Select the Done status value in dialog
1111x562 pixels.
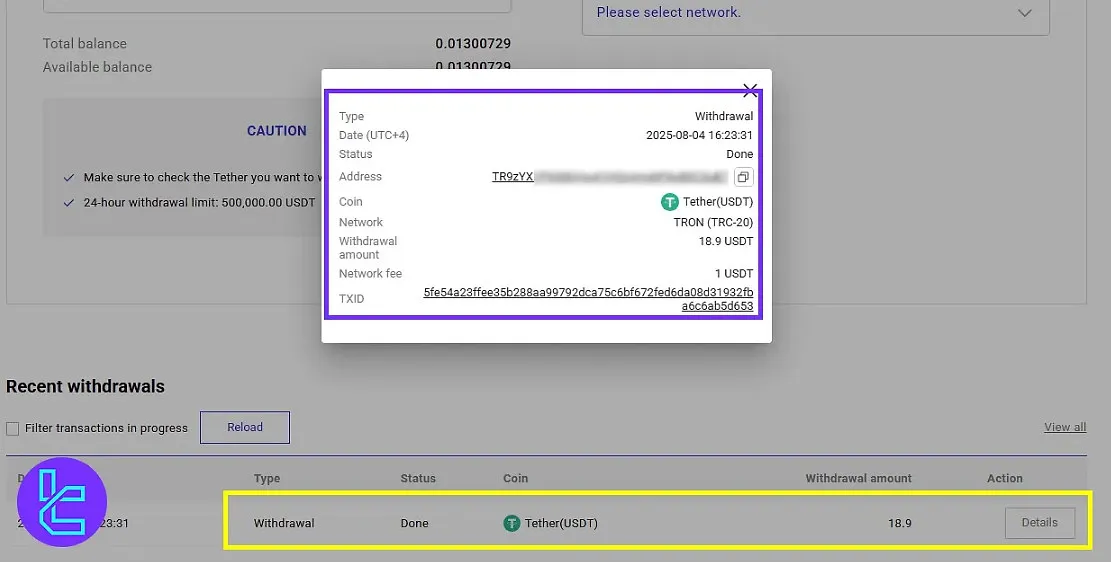click(x=740, y=154)
